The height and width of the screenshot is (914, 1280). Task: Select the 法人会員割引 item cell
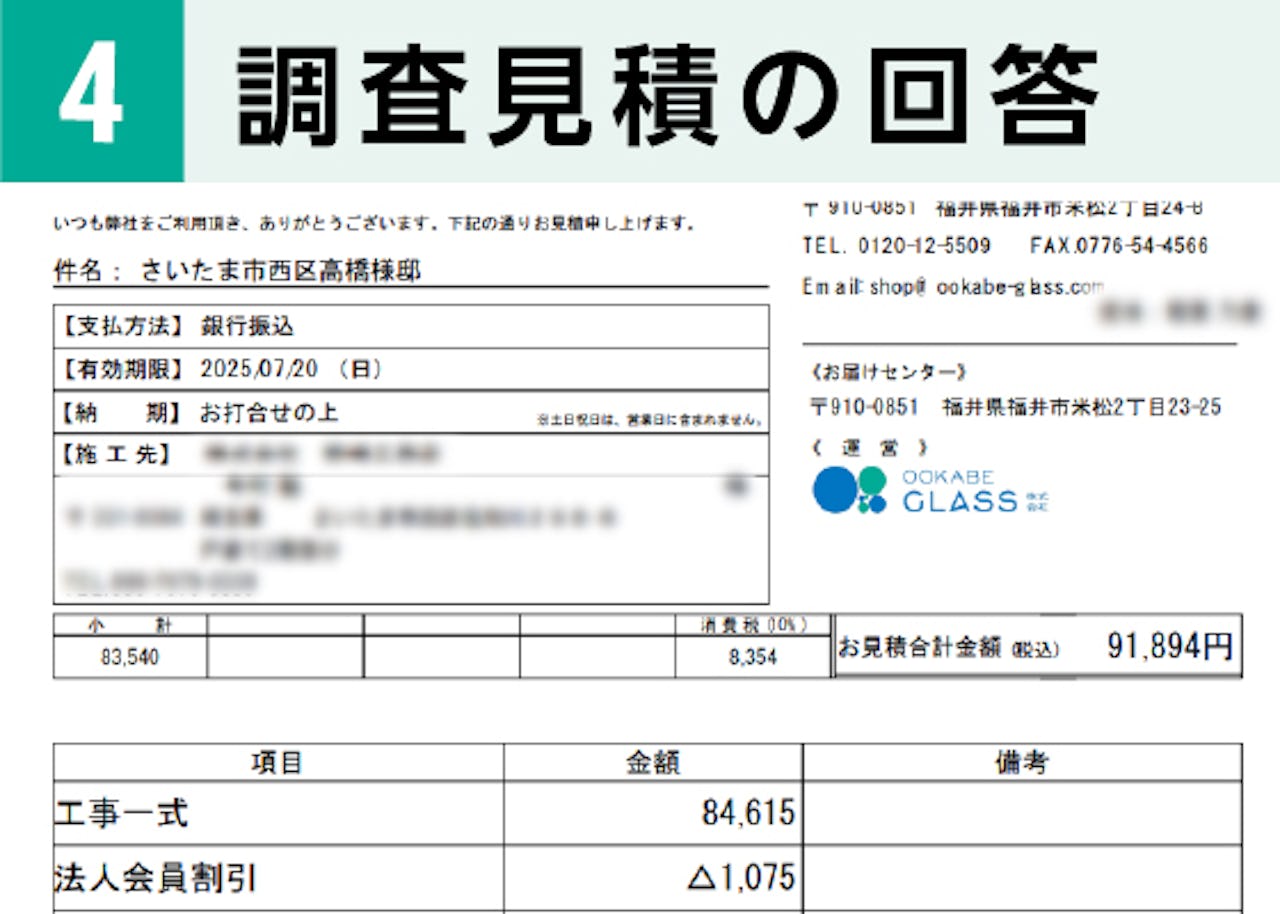[x=278, y=878]
